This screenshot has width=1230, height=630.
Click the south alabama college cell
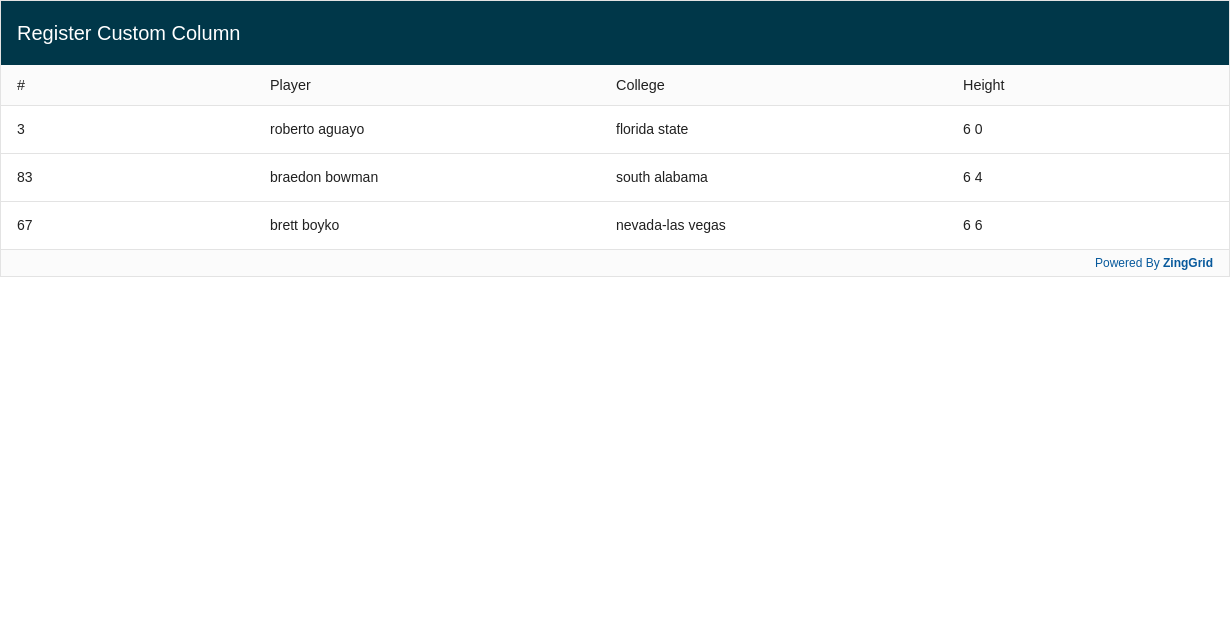[x=662, y=177]
